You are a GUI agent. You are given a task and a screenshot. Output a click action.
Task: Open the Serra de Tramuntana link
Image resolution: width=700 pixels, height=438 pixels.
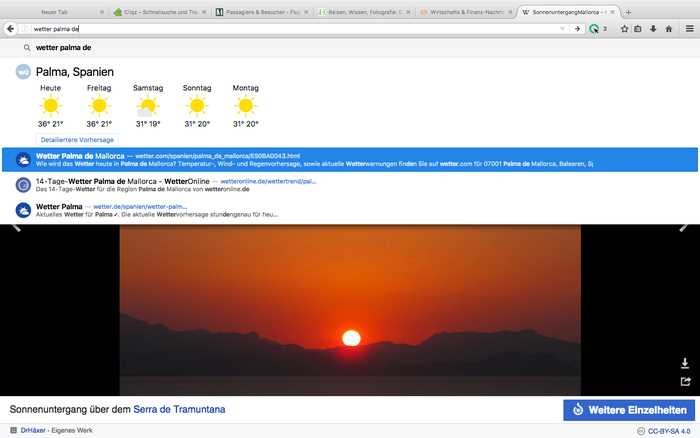pos(179,409)
